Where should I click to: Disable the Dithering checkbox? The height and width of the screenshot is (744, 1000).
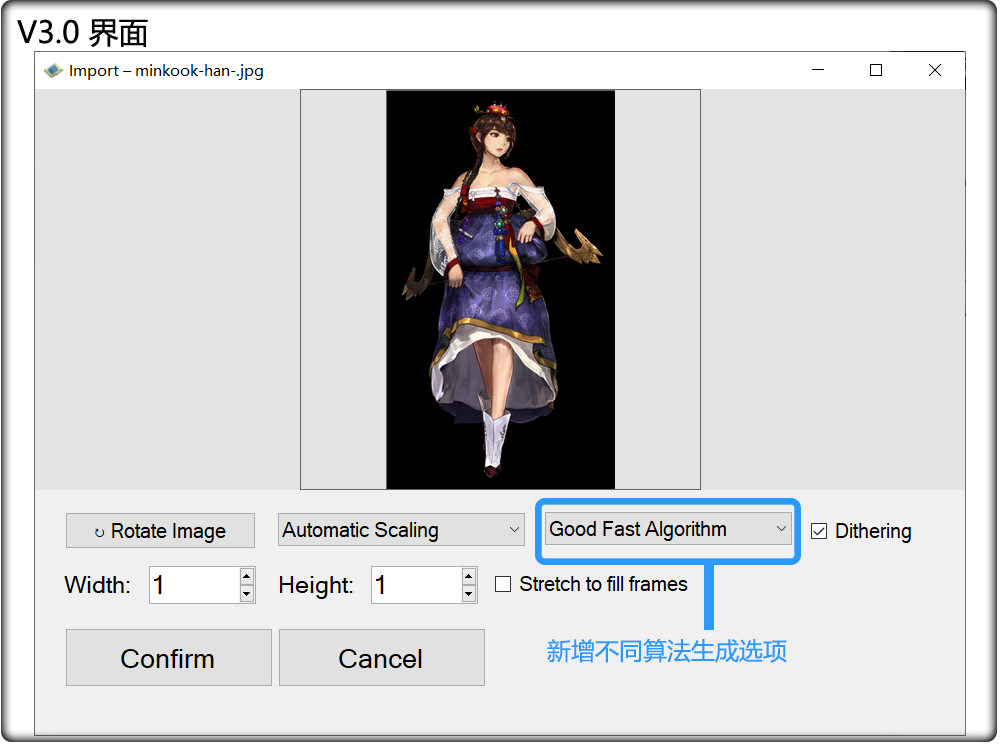[819, 532]
